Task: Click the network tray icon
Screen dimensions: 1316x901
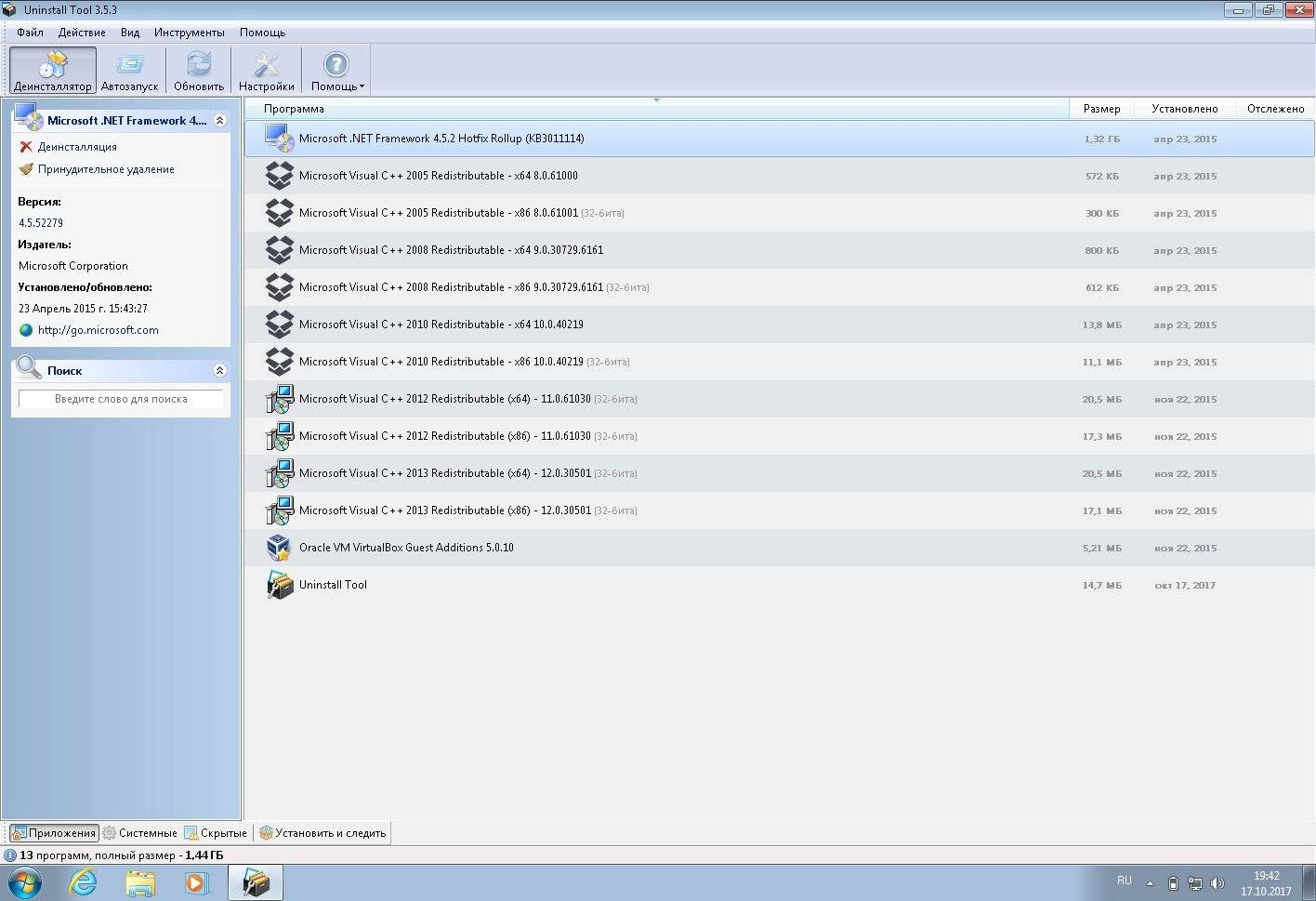Action: [1195, 883]
